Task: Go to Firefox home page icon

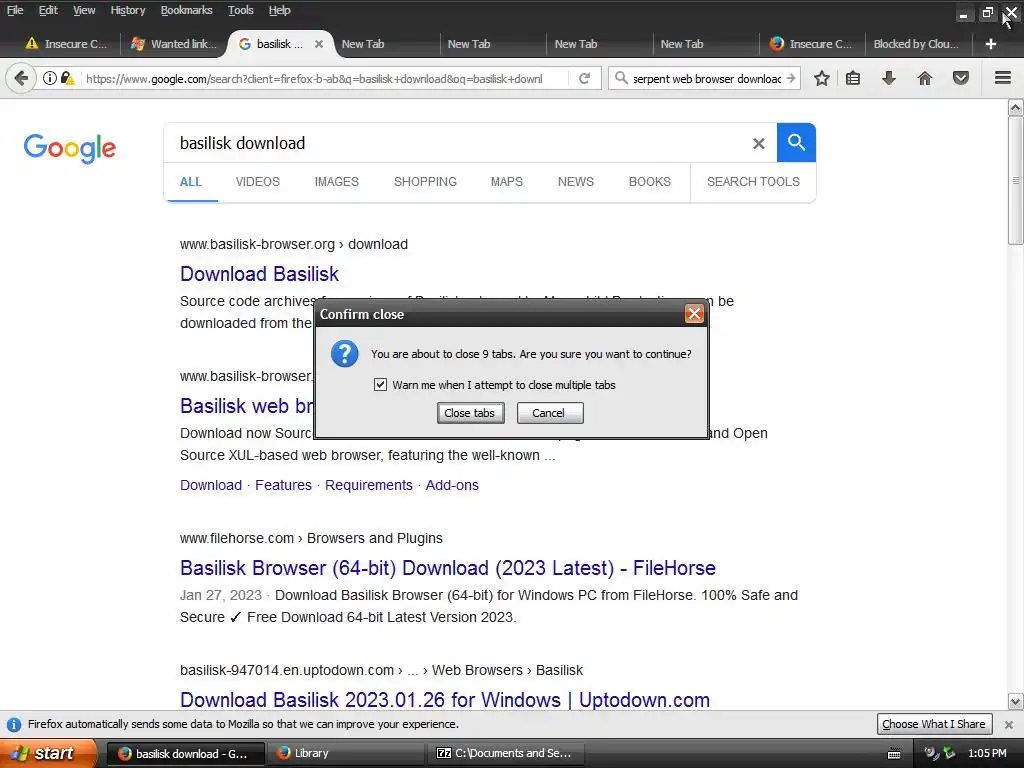Action: click(925, 78)
